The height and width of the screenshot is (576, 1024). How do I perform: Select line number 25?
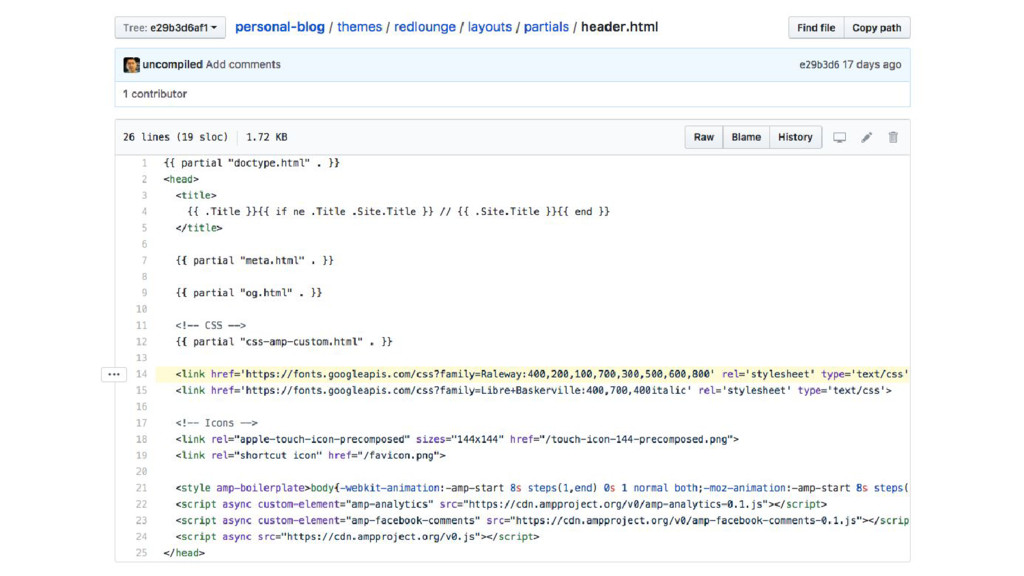pyautogui.click(x=141, y=552)
